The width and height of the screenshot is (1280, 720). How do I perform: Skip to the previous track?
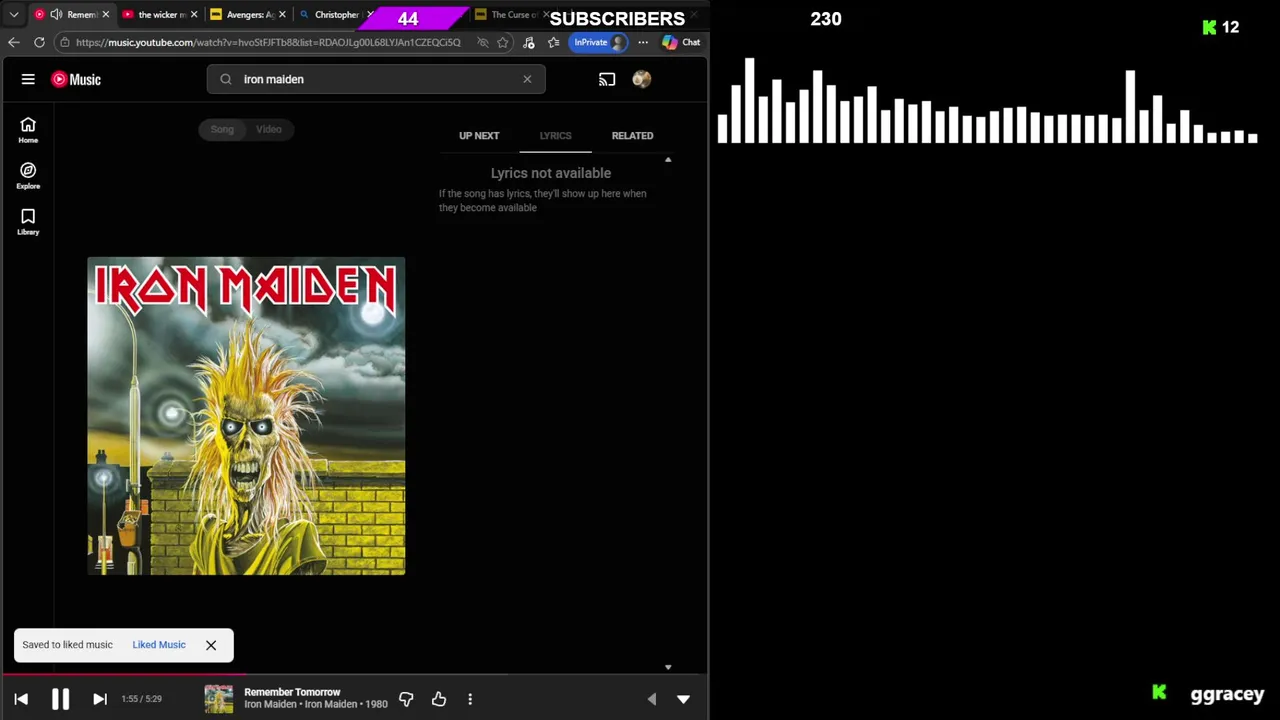point(21,699)
